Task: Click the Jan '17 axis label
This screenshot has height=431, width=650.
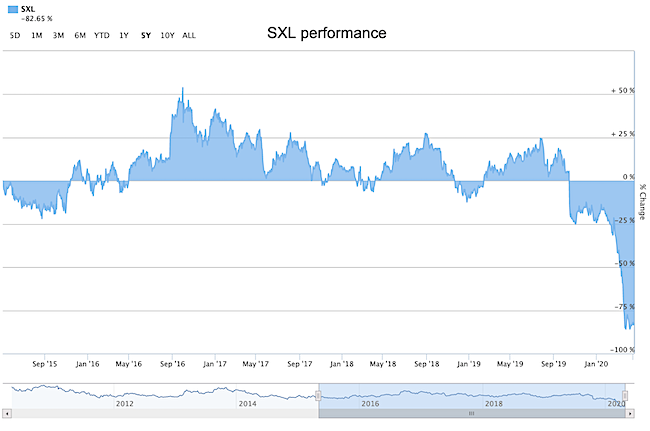Action: (x=215, y=364)
